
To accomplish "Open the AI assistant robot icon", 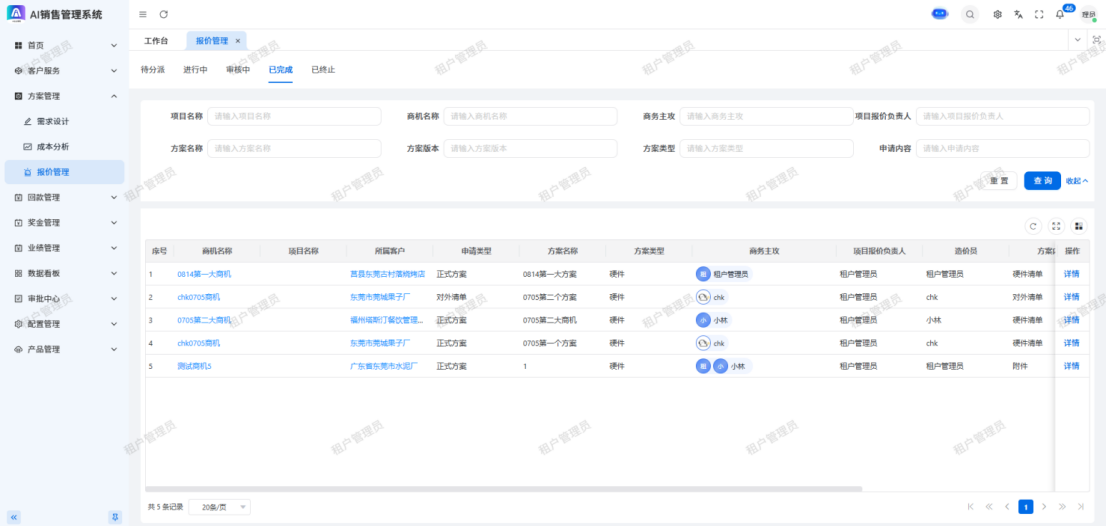I will coord(940,14).
